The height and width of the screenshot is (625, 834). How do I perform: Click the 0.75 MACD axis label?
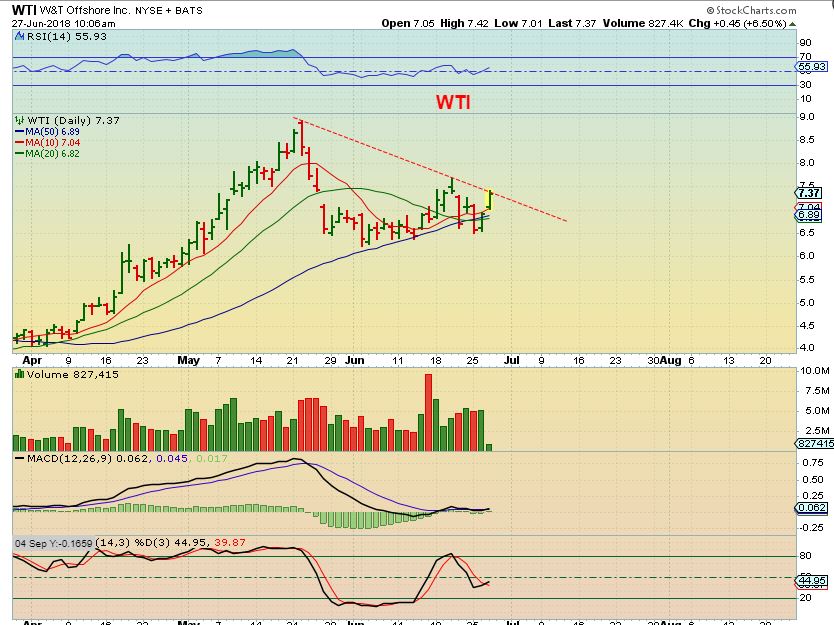coord(813,463)
